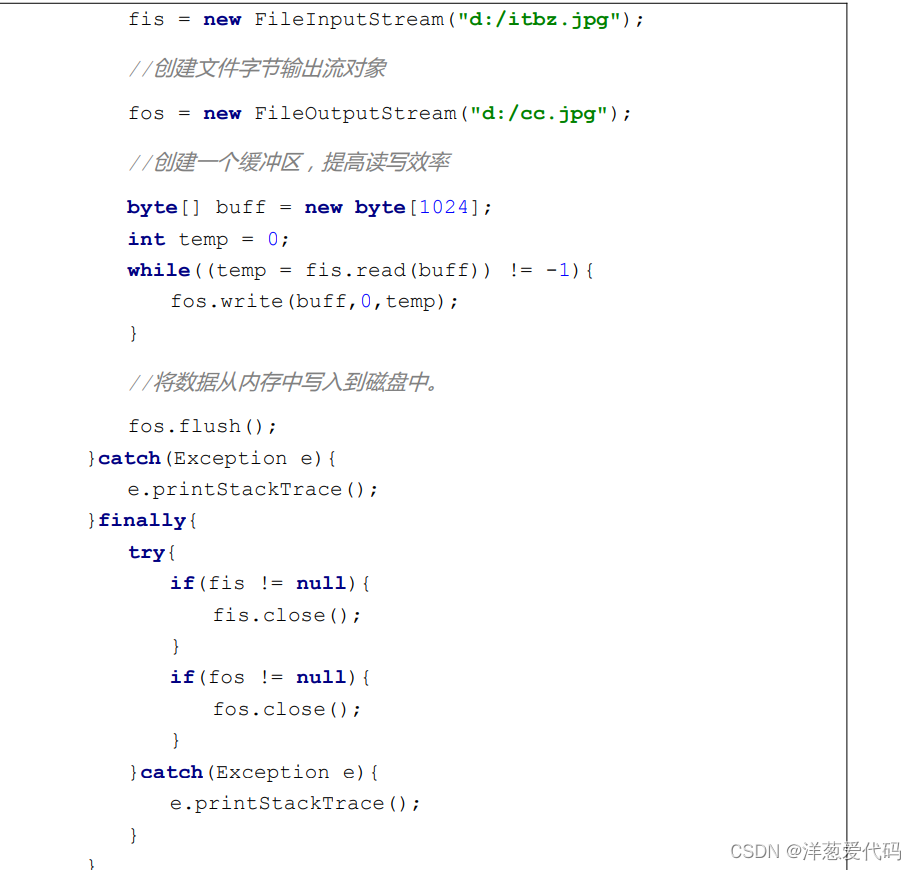Image resolution: width=916 pixels, height=870 pixels.
Task: Click the line 'fis = new FileInputStream("d:/itbz.jpg");'
Action: (386, 20)
